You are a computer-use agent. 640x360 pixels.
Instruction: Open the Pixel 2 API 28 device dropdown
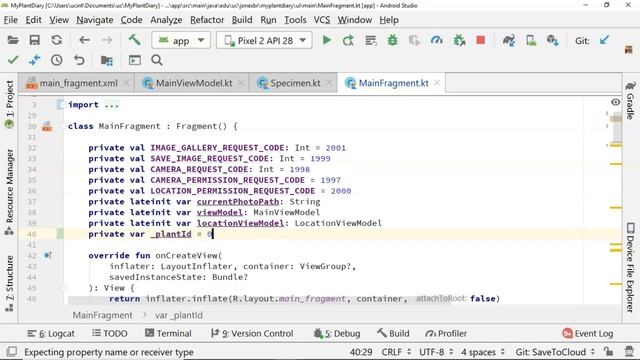click(264, 40)
